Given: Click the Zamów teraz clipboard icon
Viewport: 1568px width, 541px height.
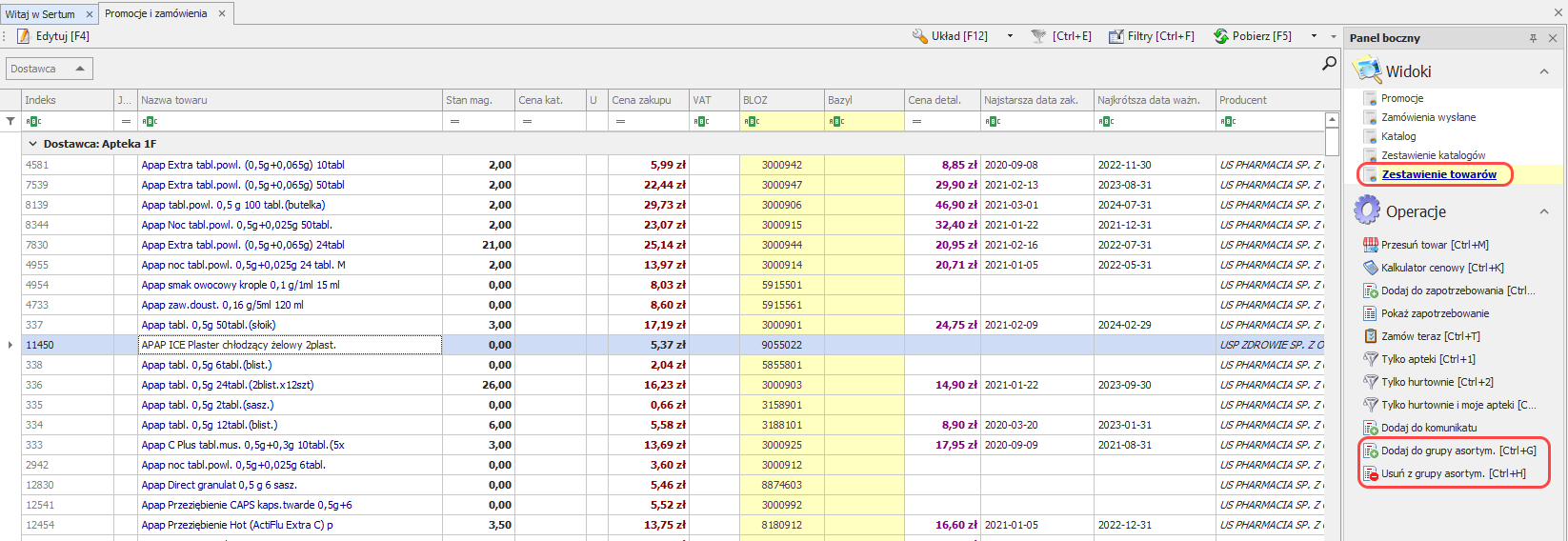Looking at the screenshot, I should 1370,336.
